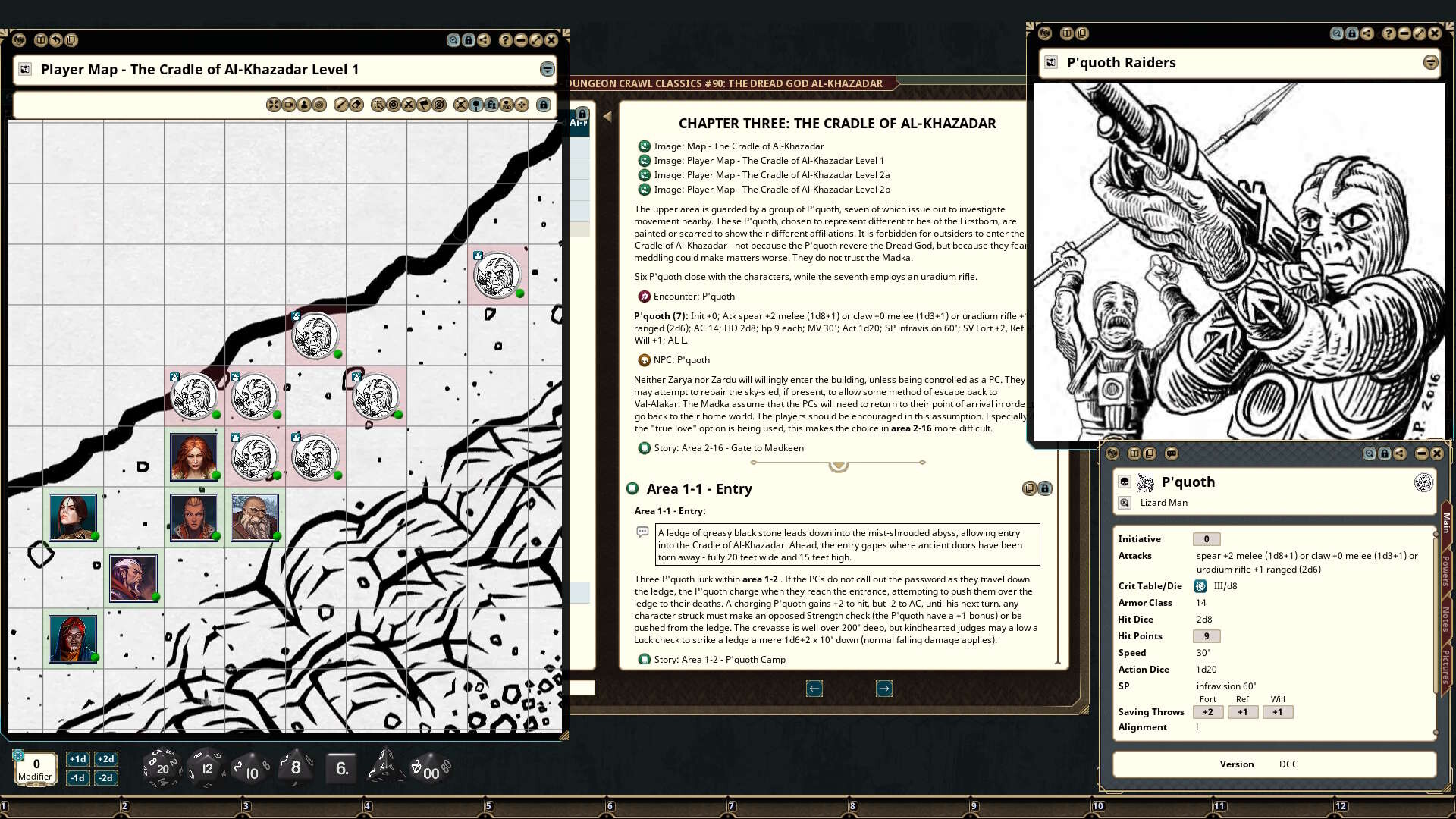Toggle the lock on P'quoth Raiders window

click(1351, 33)
